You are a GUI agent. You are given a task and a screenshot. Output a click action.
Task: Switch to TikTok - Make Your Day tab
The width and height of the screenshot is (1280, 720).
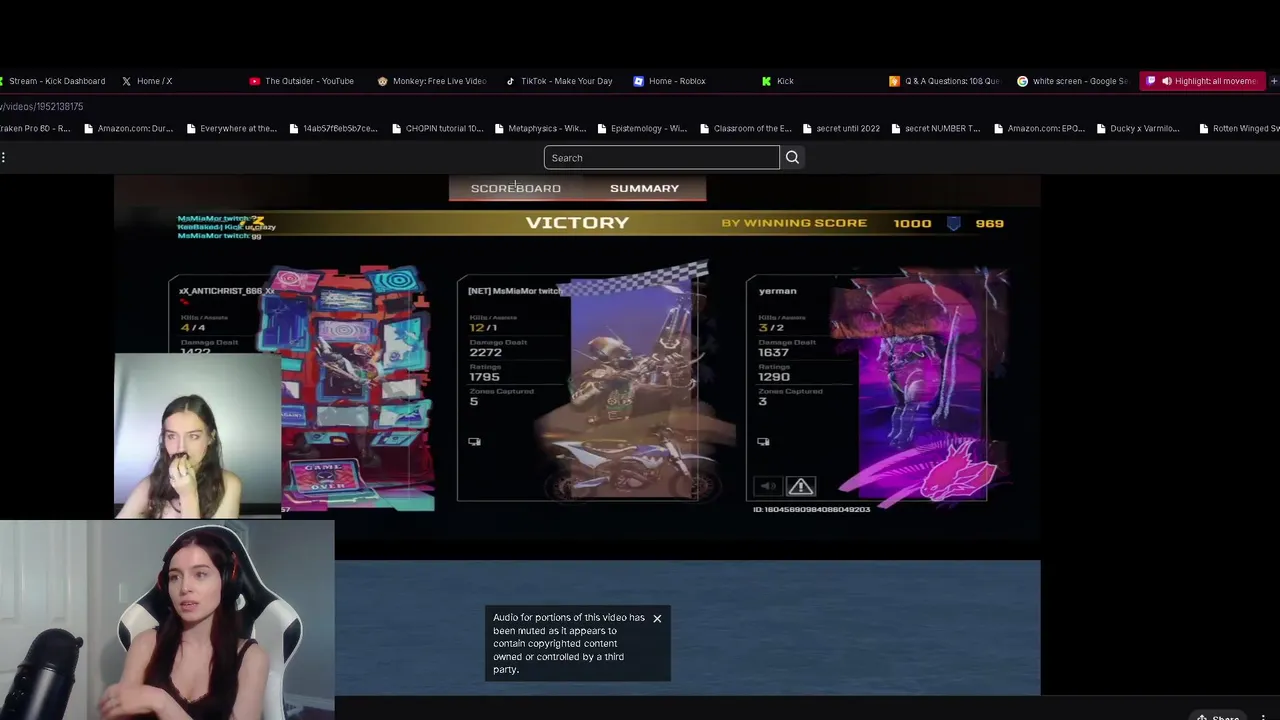click(x=559, y=81)
